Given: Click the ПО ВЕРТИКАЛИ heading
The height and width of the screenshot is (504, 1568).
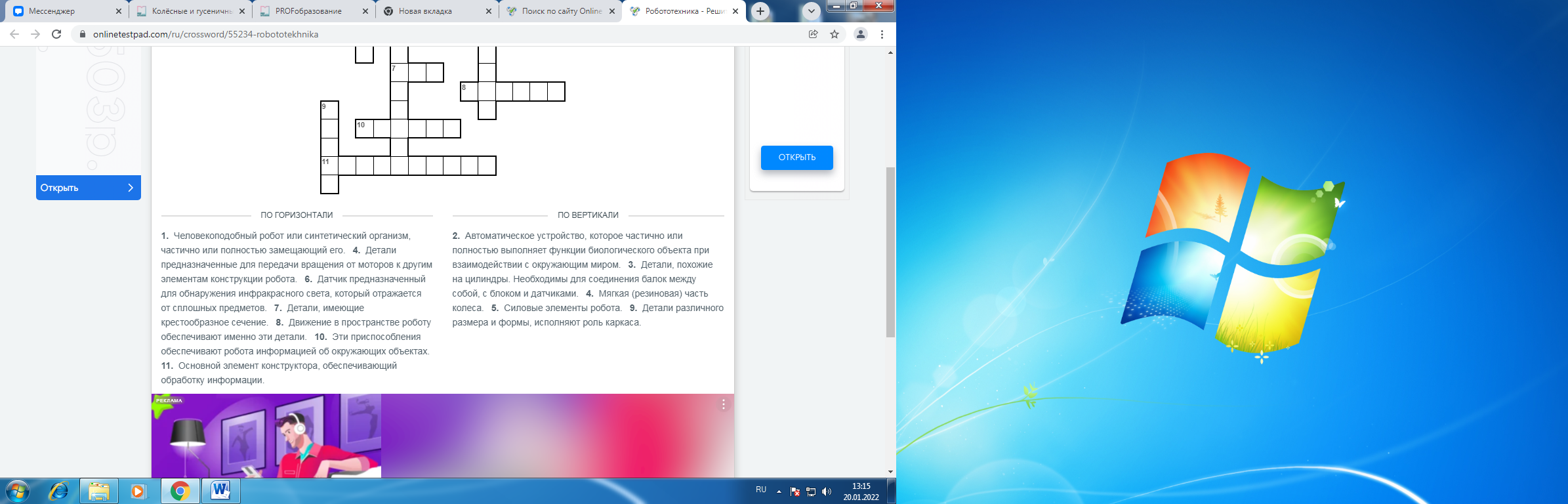Looking at the screenshot, I should coord(588,215).
